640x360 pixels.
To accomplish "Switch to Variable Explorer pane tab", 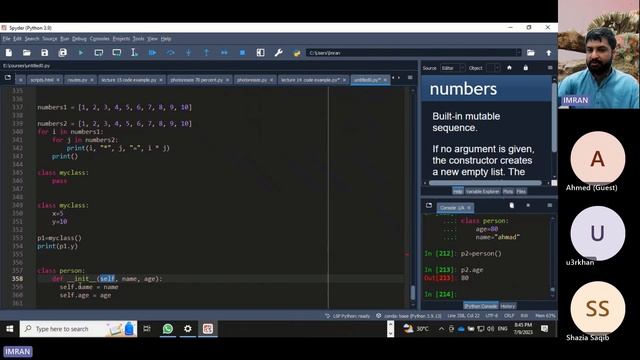I will (482, 191).
